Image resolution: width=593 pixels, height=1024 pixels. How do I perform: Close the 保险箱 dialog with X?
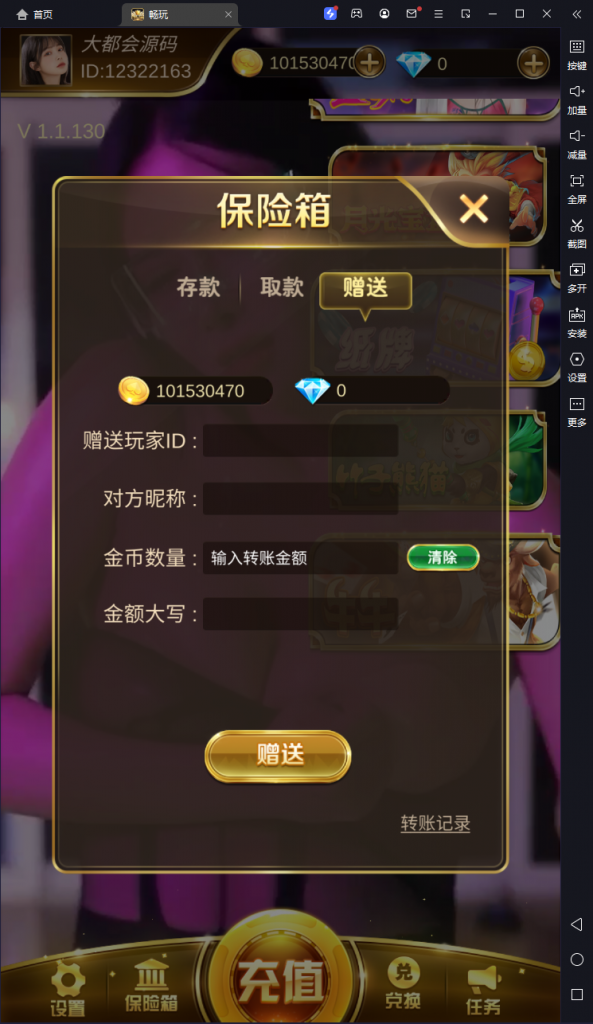pyautogui.click(x=473, y=210)
